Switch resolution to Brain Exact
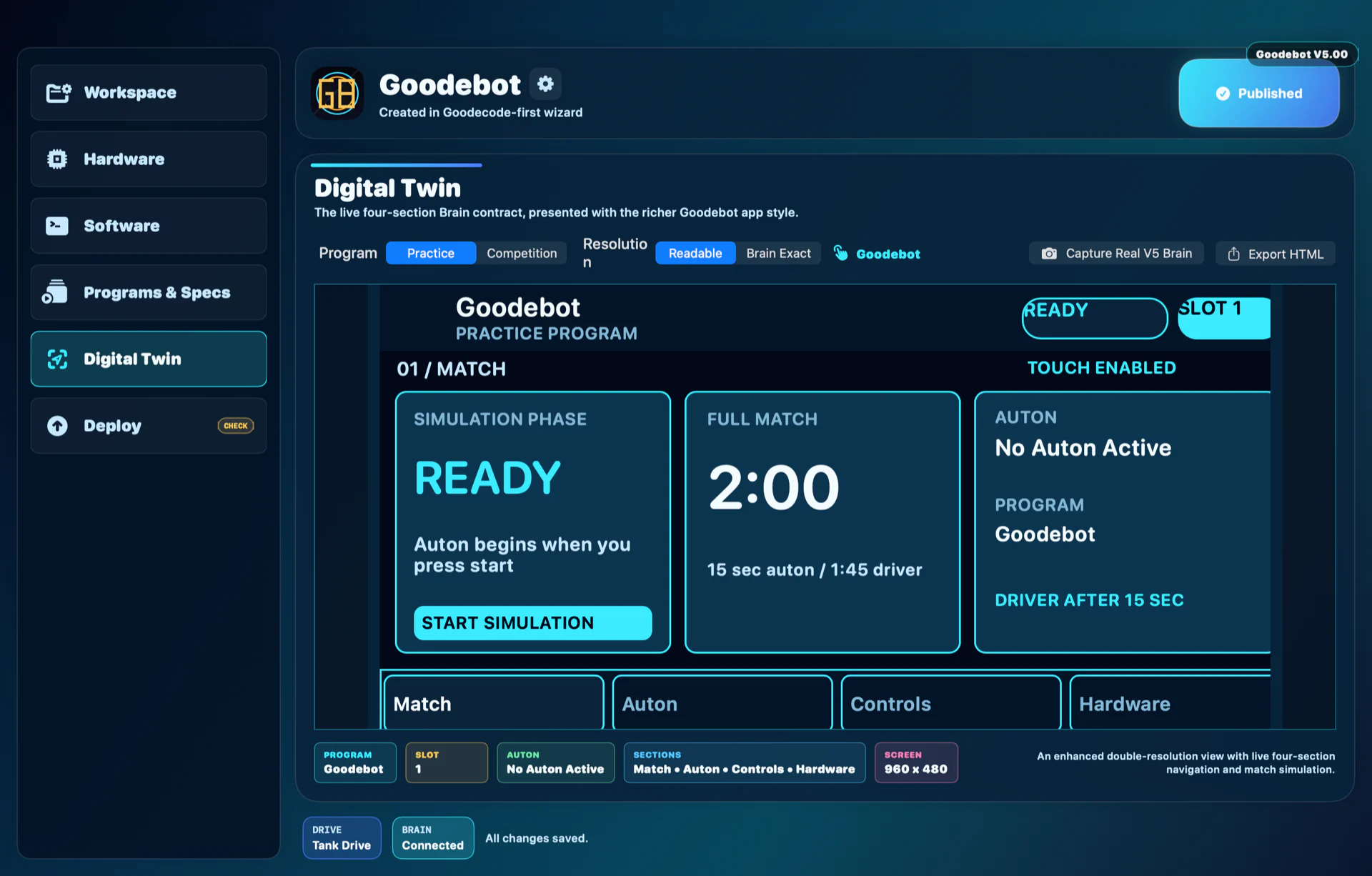The height and width of the screenshot is (876, 1372). tap(778, 253)
